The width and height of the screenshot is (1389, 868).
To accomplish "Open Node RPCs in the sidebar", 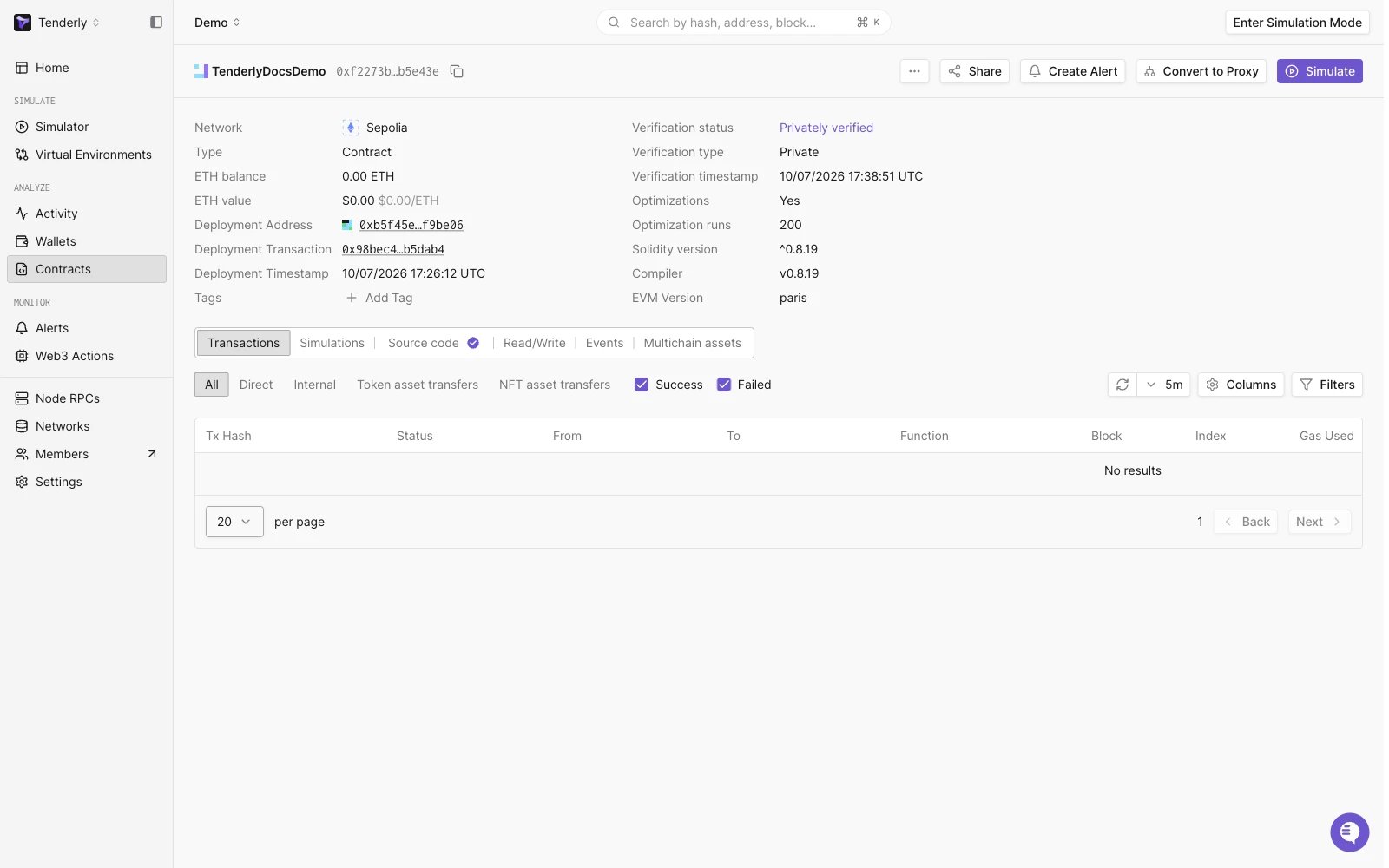I will [87, 398].
